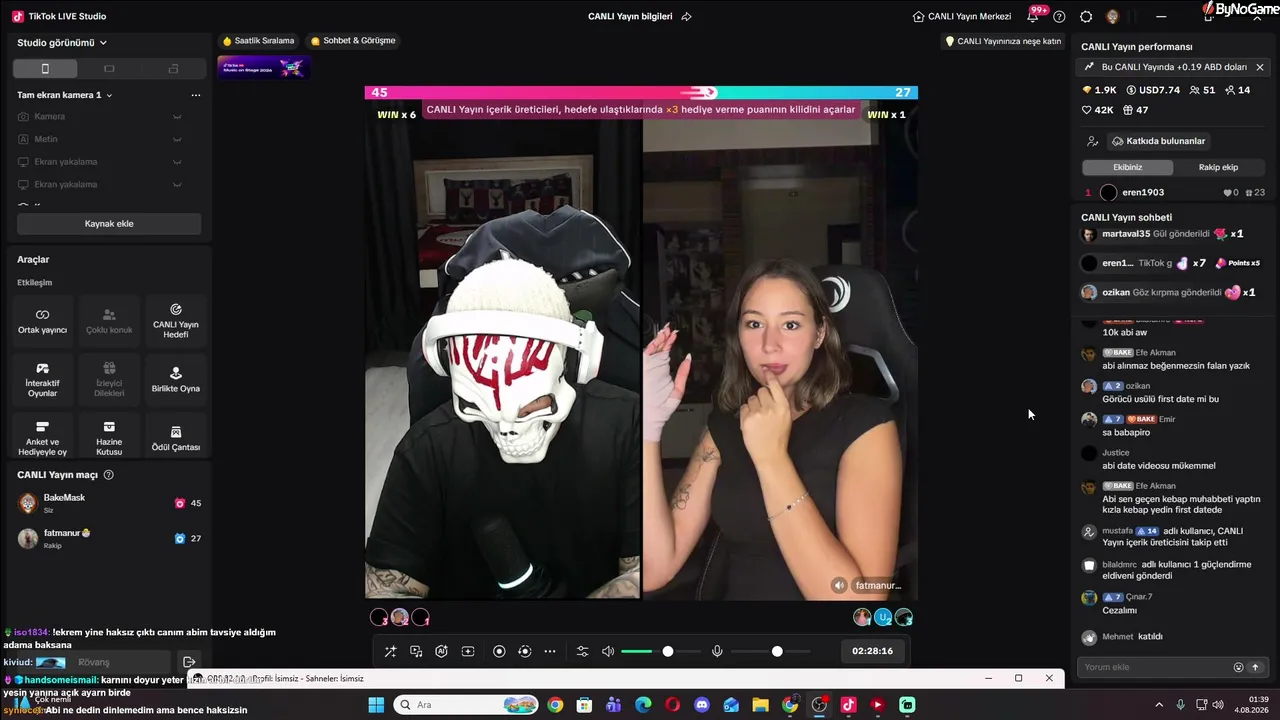Toggle visibility of the Metin source

coord(177,139)
